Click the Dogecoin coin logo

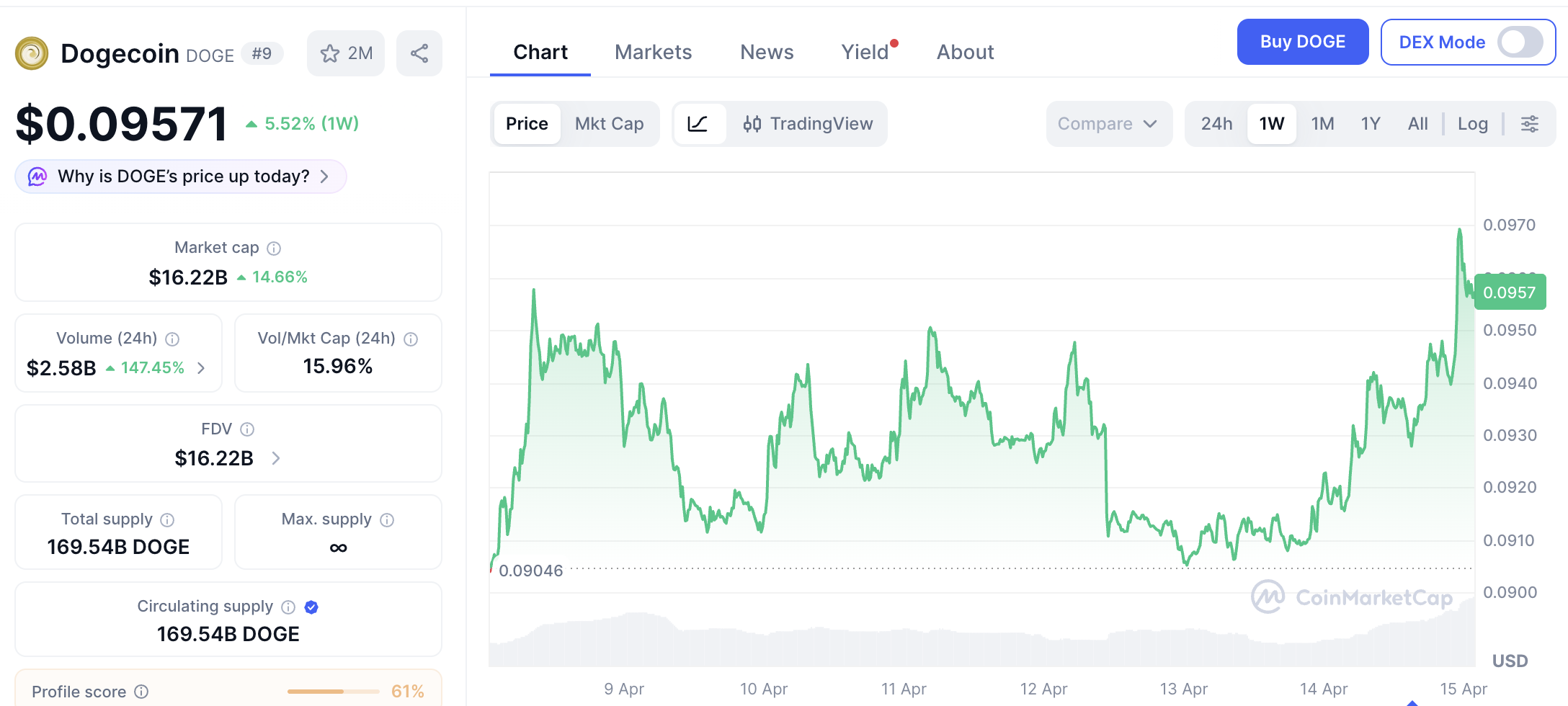(x=32, y=53)
